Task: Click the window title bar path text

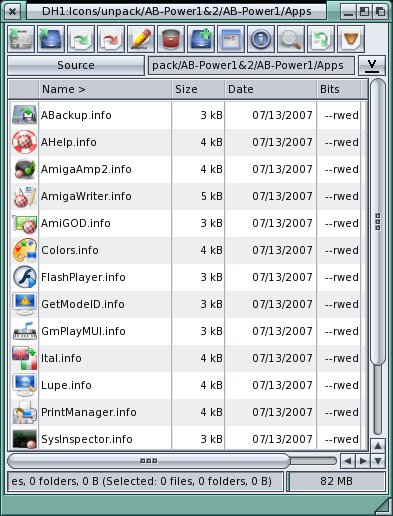Action: pyautogui.click(x=177, y=12)
